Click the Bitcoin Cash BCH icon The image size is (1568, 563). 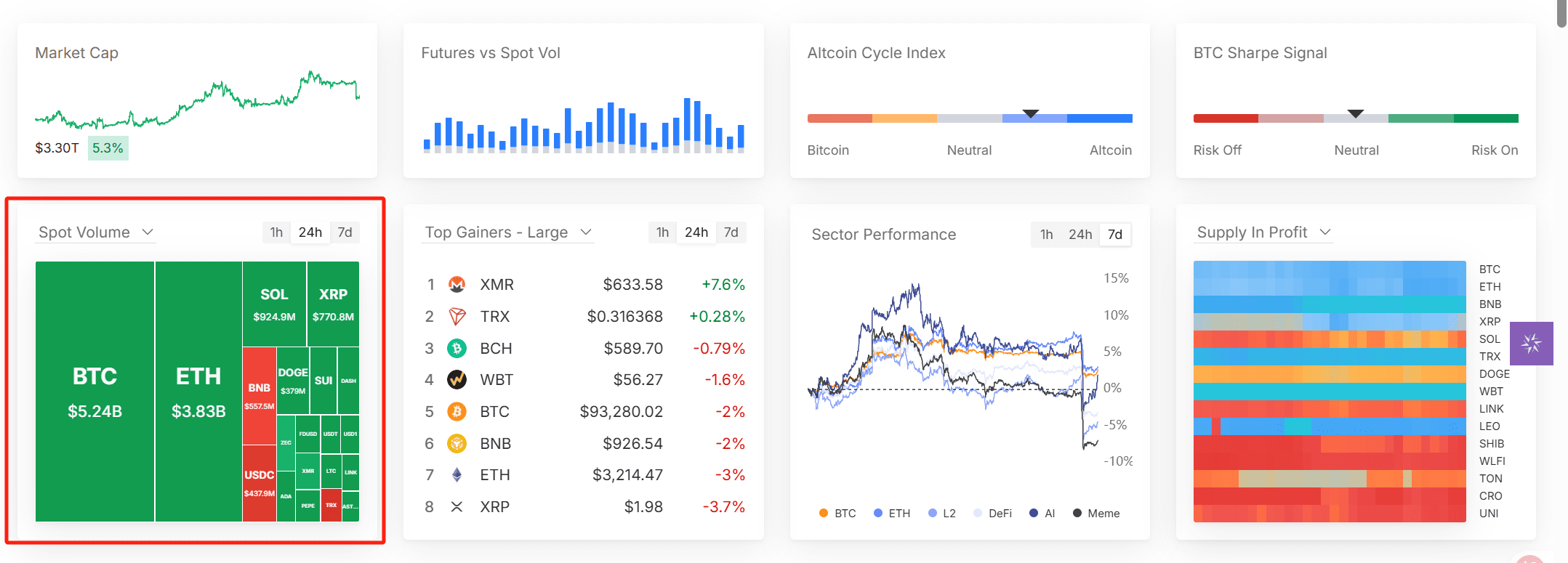(x=457, y=349)
